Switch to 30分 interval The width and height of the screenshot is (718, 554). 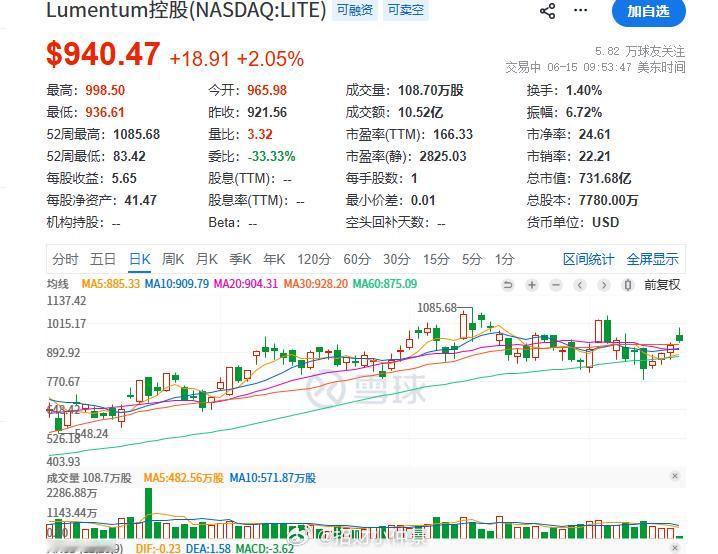[x=397, y=260]
